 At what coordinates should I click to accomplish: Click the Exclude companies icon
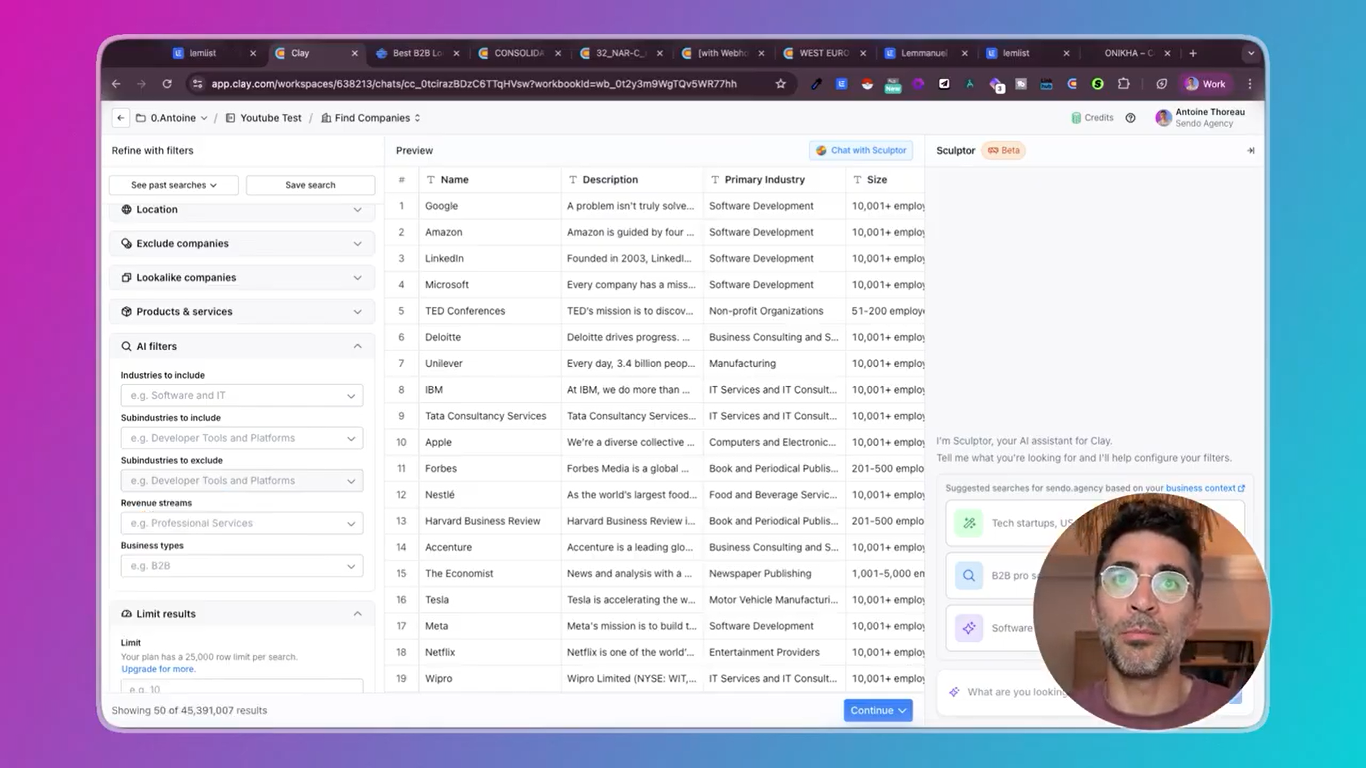click(x=126, y=243)
